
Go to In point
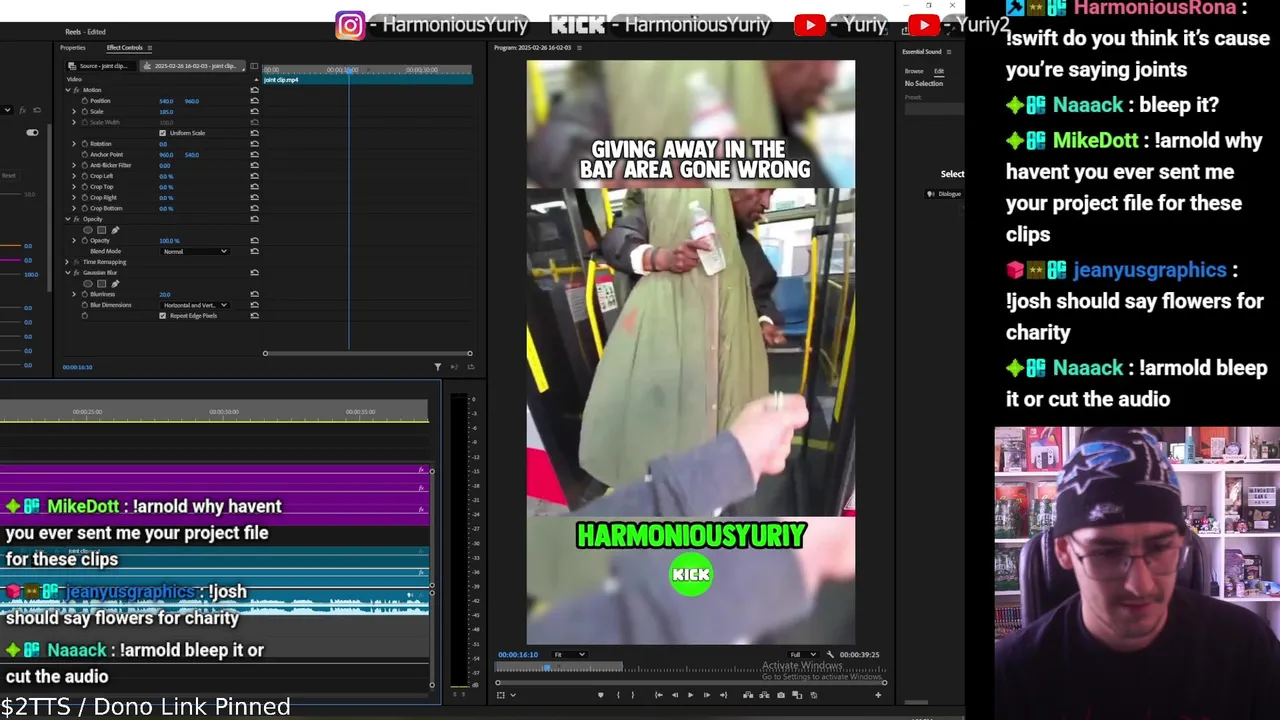pos(659,695)
